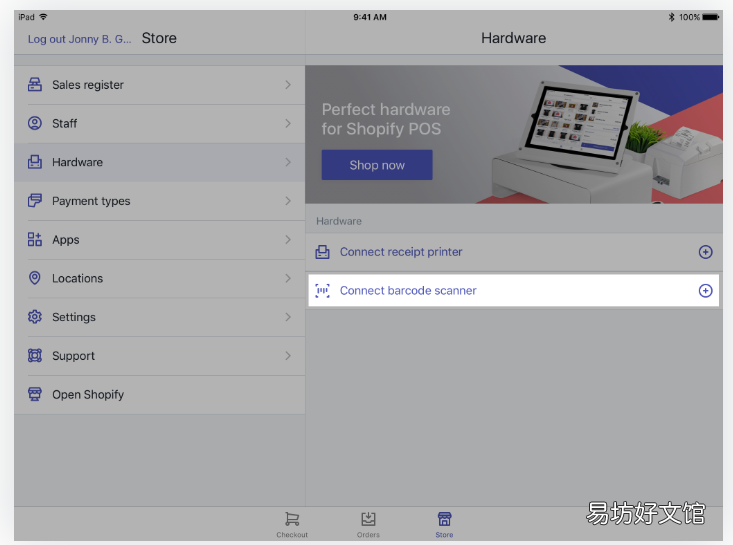Click the receipt printer icon
The height and width of the screenshot is (545, 733).
[x=322, y=252]
